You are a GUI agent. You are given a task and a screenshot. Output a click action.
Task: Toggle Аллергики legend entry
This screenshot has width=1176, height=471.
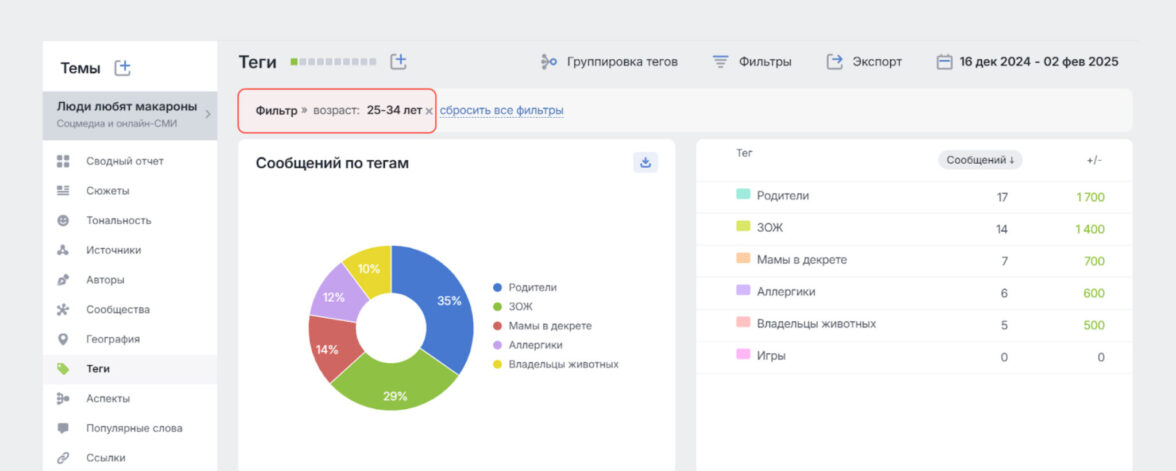coord(535,345)
